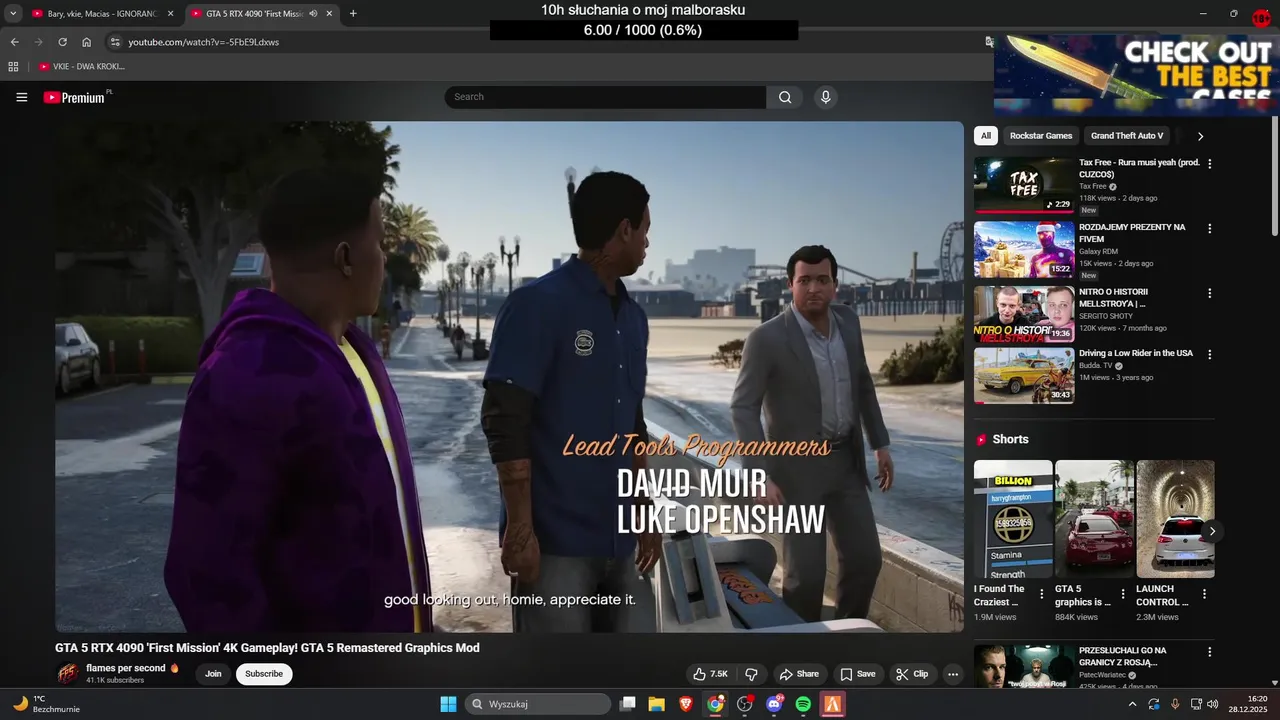Open more actions for the video
Viewport: 1280px width, 720px height.
coord(953,674)
